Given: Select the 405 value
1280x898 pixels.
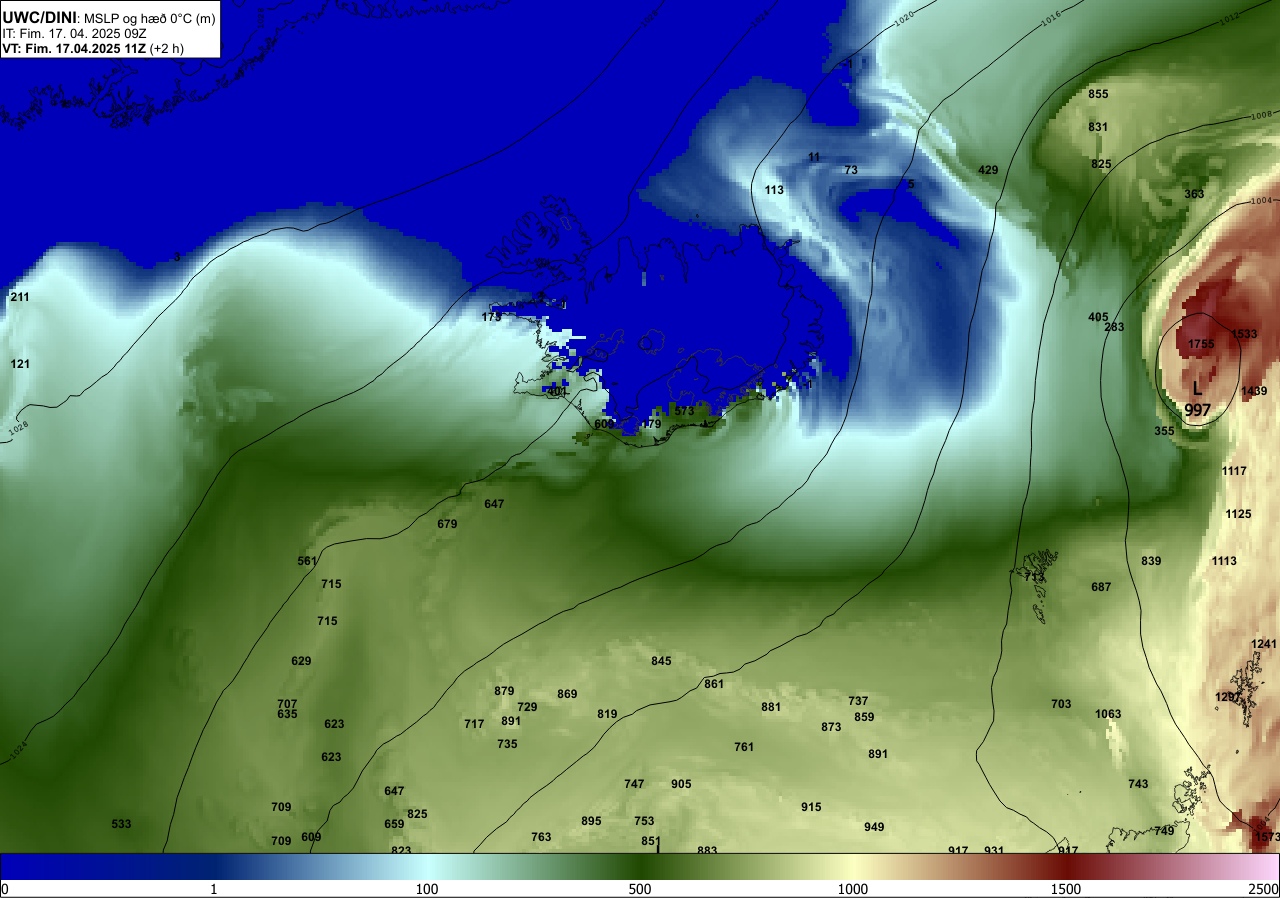Looking at the screenshot, I should click(1098, 317).
